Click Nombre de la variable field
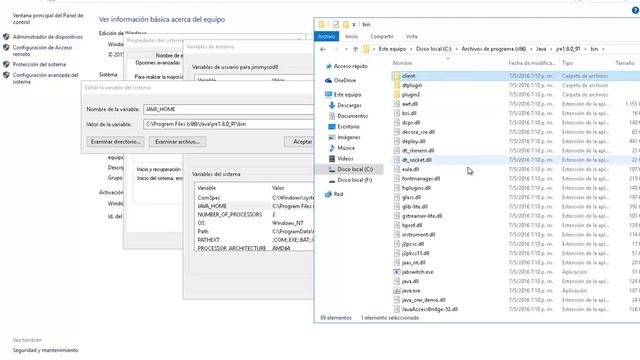This screenshot has width=640, height=360. (x=229, y=109)
